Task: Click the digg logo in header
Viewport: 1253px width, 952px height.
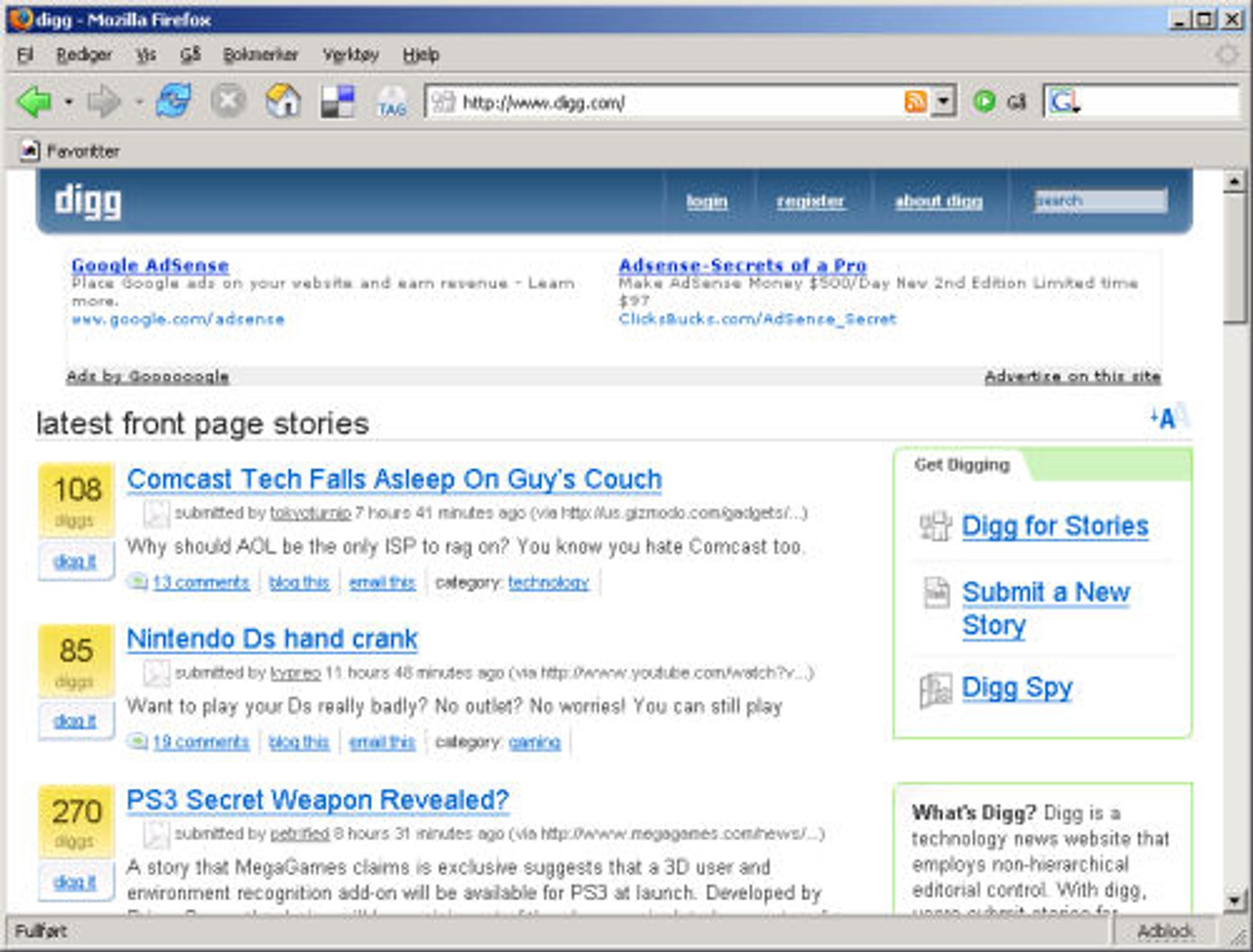Action: [88, 202]
